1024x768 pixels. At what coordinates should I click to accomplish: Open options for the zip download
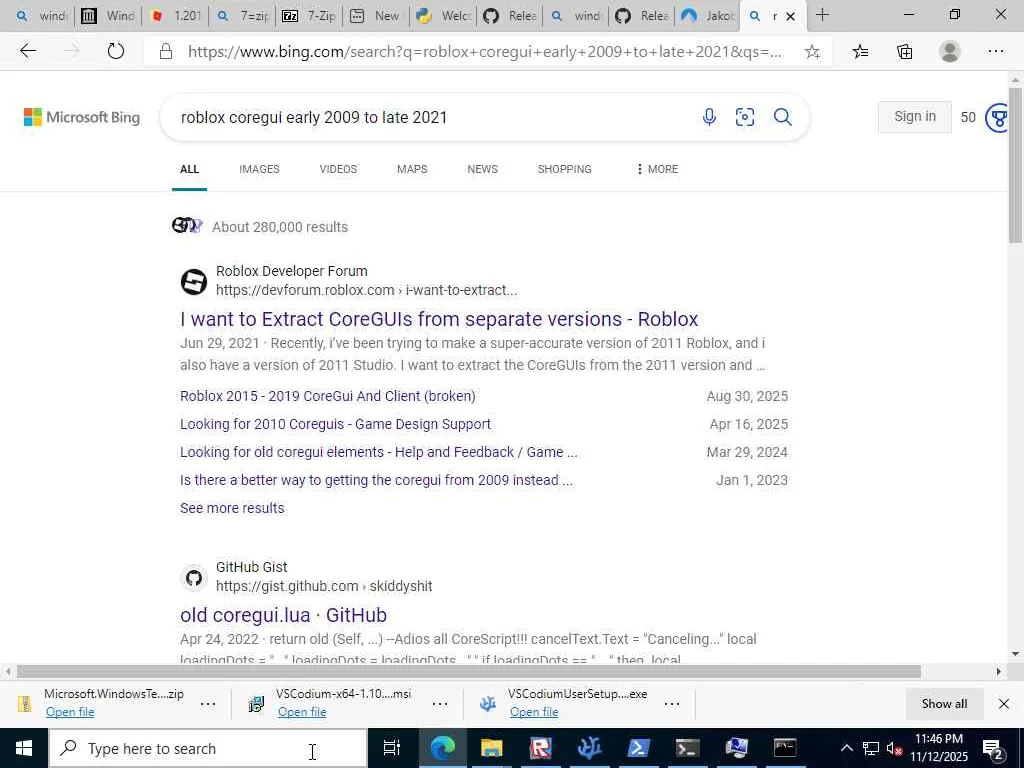[208, 704]
